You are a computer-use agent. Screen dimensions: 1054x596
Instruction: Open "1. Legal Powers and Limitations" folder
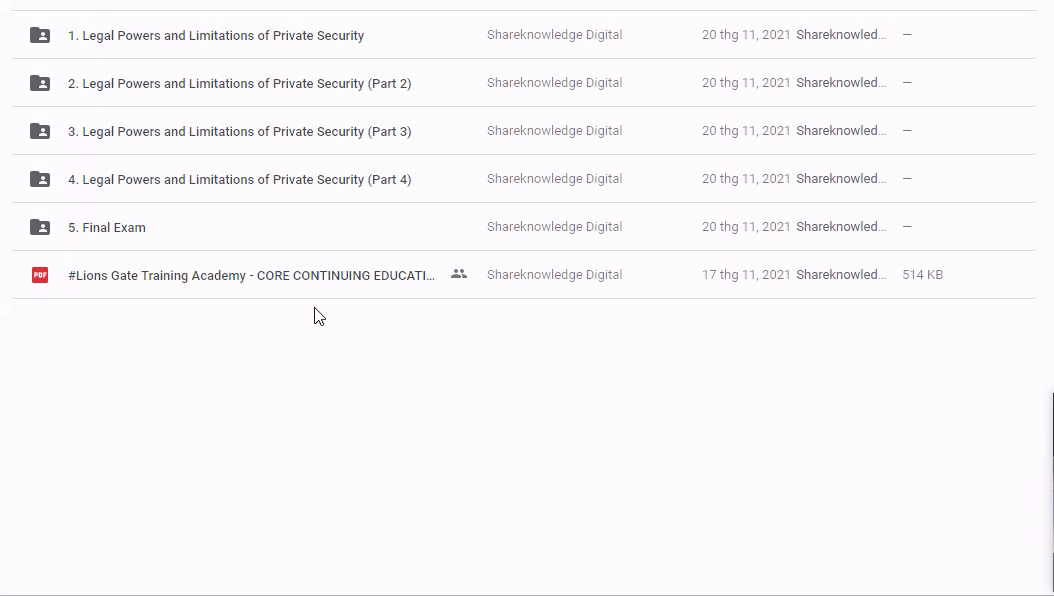point(215,35)
